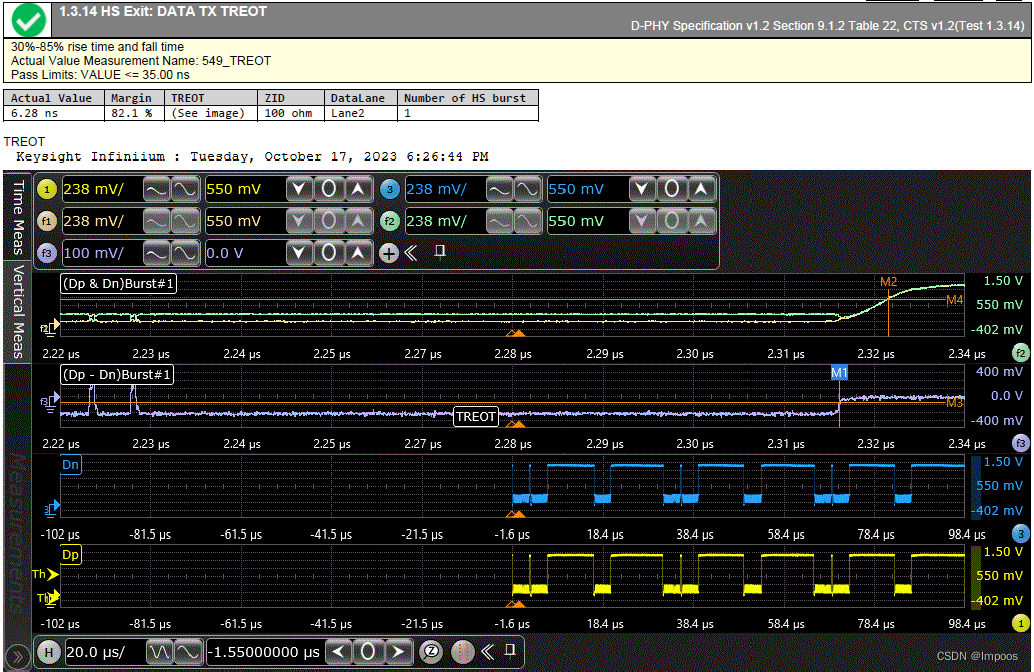Screen dimensions: 1034x672
Task: Pin the vertical controls panel
Action: (x=440, y=252)
